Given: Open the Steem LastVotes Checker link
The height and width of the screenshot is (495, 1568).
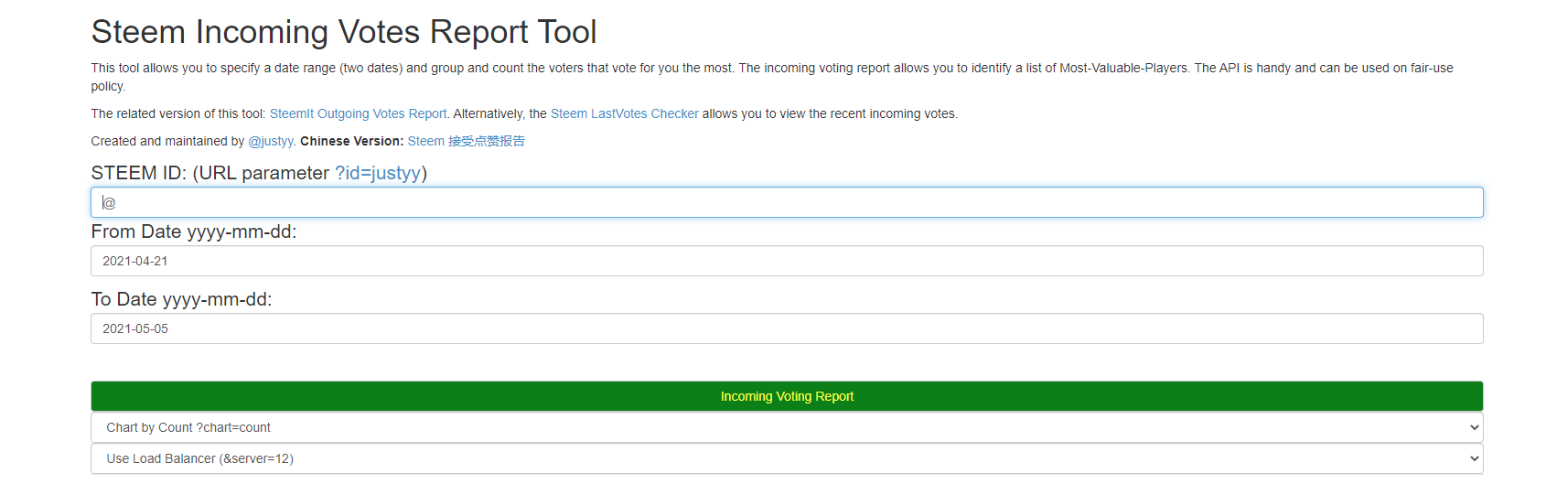Looking at the screenshot, I should 624,113.
